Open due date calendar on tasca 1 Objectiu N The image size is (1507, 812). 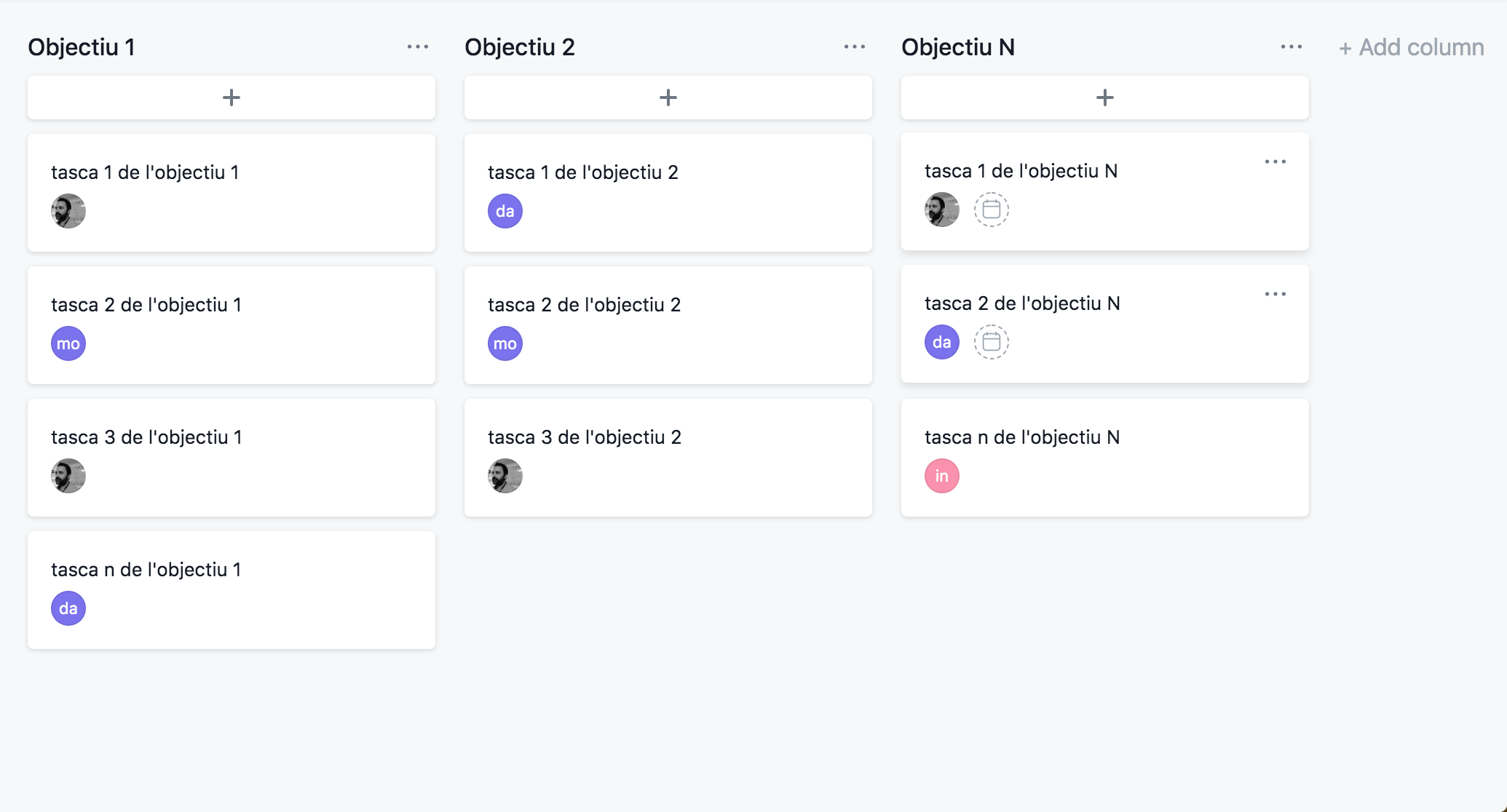pyautogui.click(x=992, y=210)
